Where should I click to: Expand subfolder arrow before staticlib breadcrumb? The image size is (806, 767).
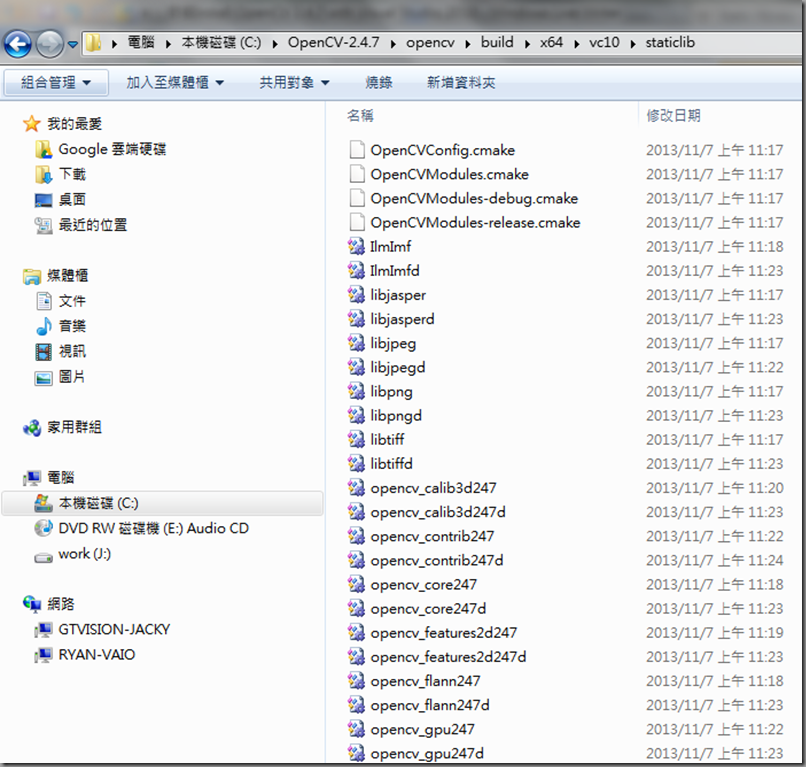coord(633,44)
